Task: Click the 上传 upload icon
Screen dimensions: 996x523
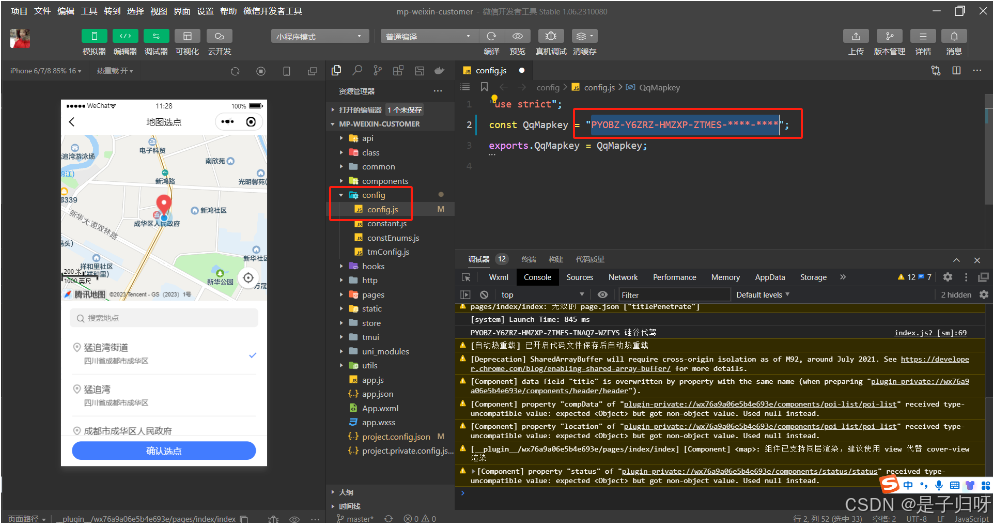Action: (856, 36)
